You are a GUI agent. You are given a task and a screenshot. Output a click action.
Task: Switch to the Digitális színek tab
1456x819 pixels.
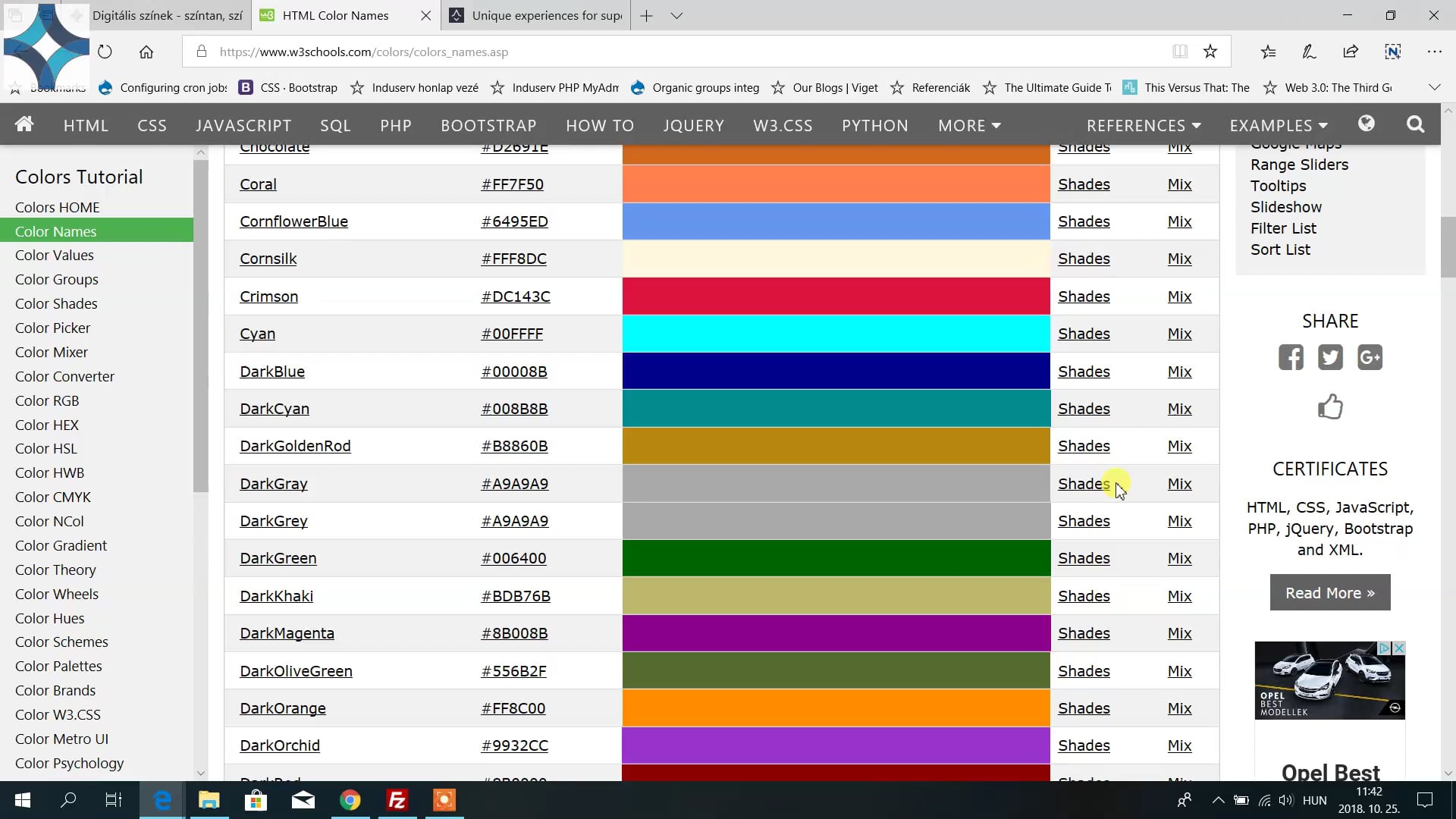(x=167, y=15)
